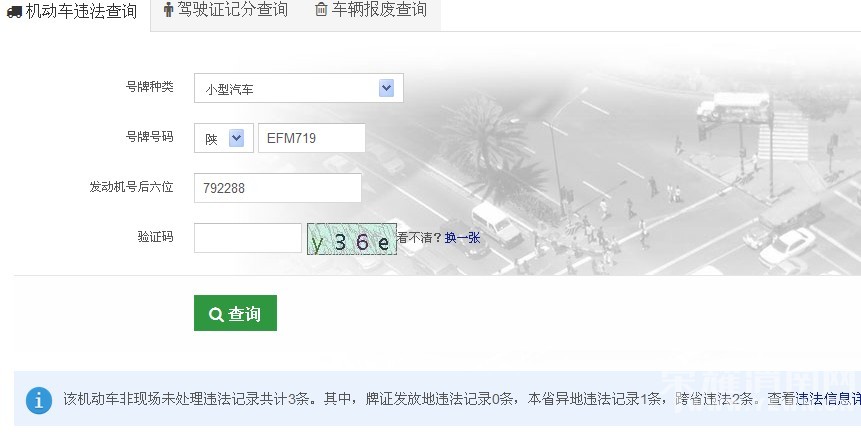Expand the province dropdown showing 陕
861x440 pixels.
(223, 138)
